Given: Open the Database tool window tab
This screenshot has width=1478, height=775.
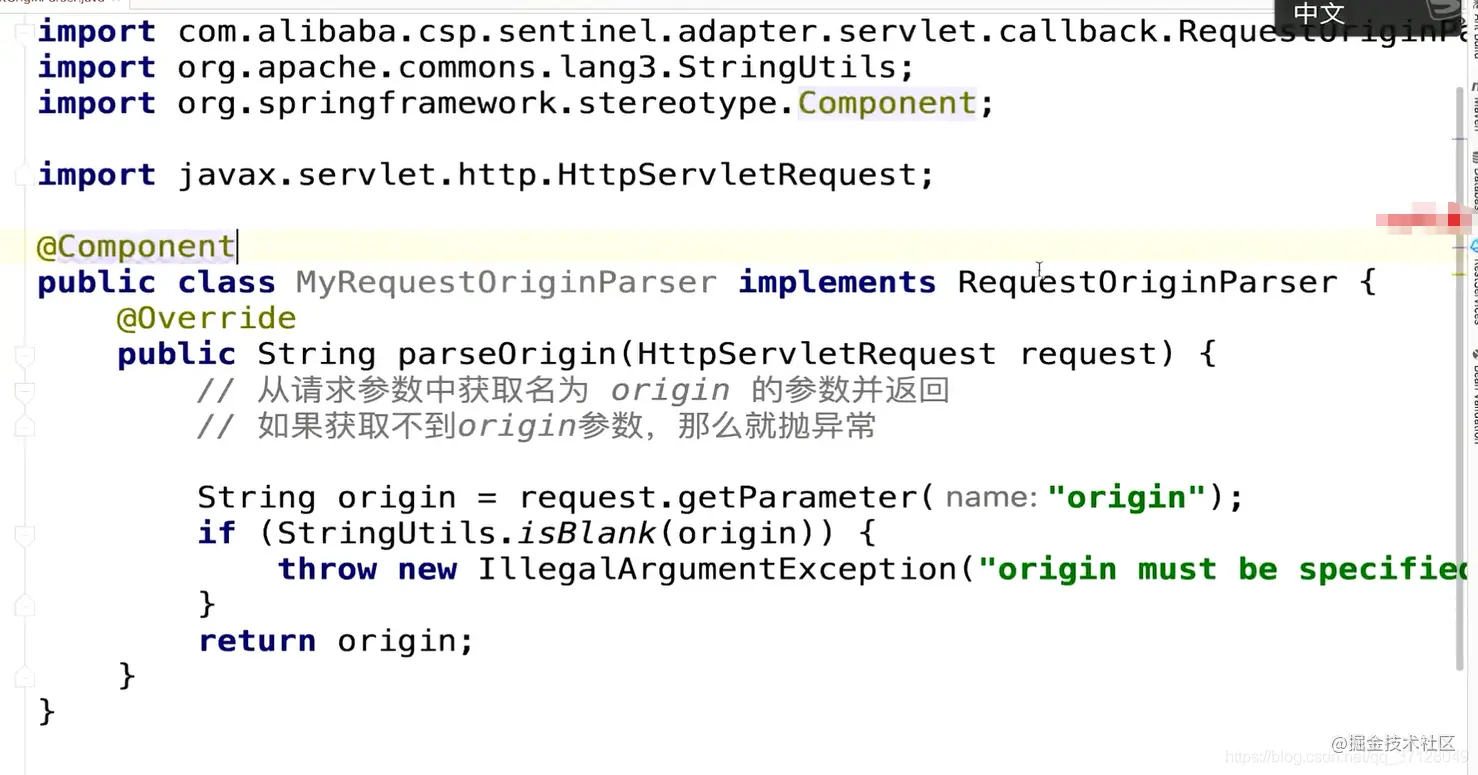Looking at the screenshot, I should click(x=1473, y=180).
